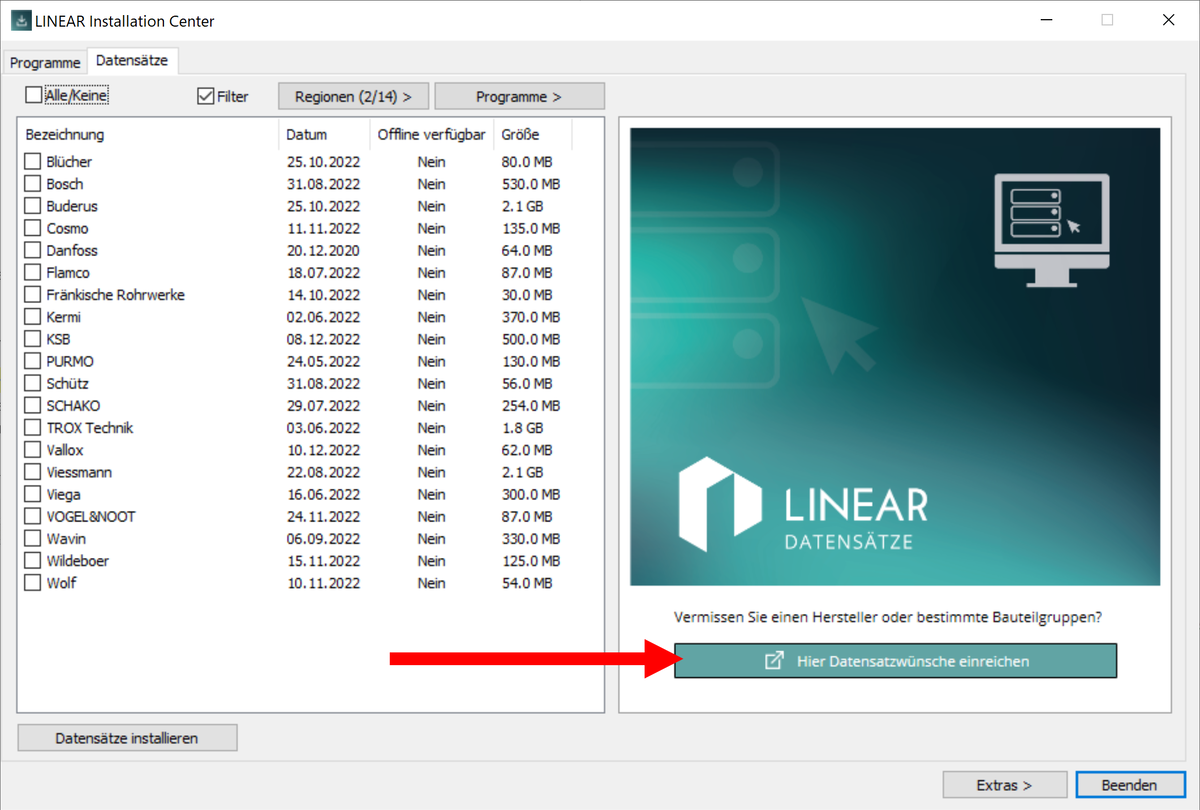1200x810 pixels.
Task: Sort by Offline verfügbar column header
Action: click(432, 134)
